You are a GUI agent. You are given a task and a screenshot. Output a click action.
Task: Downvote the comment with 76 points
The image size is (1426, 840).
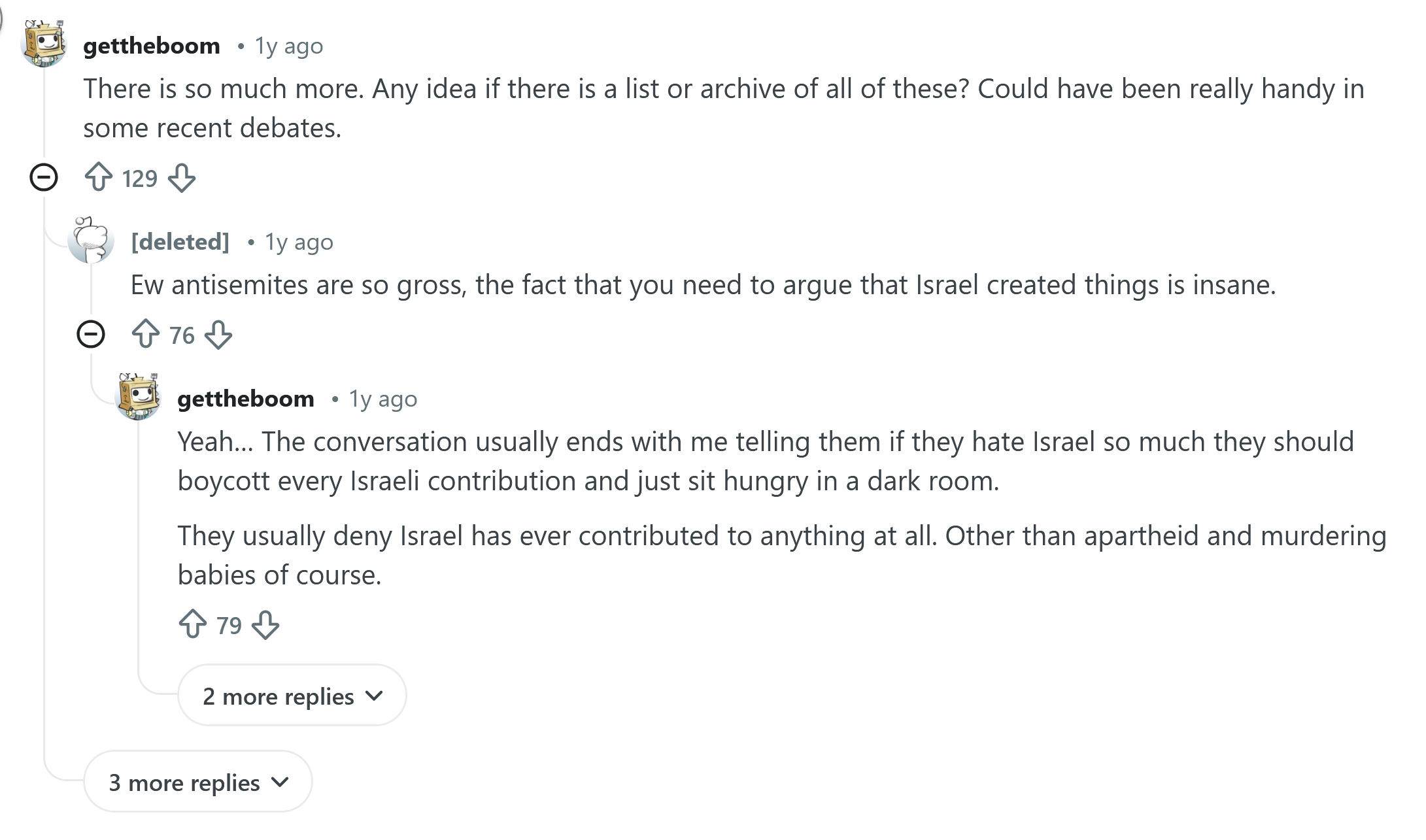218,335
